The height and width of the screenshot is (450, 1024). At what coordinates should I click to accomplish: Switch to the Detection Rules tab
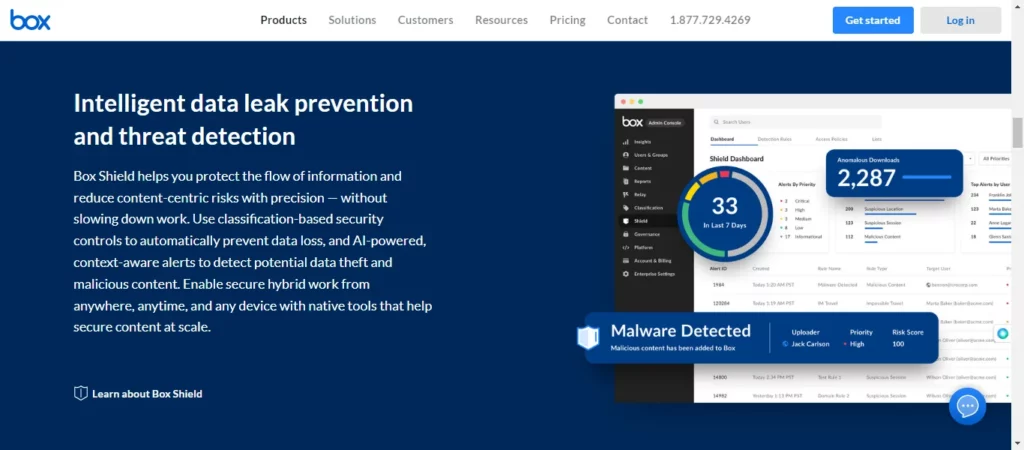(x=774, y=139)
